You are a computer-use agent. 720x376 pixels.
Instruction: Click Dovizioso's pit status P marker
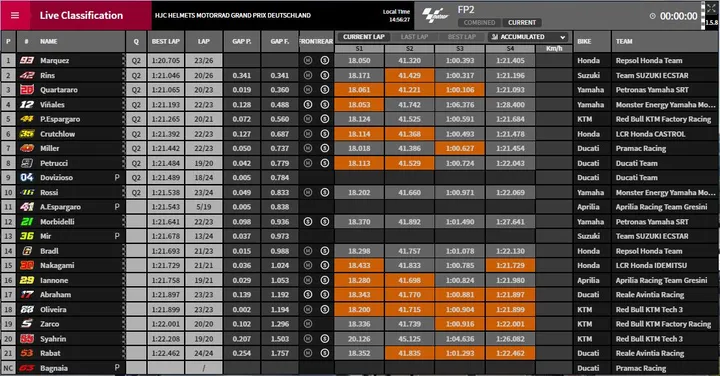coord(117,177)
